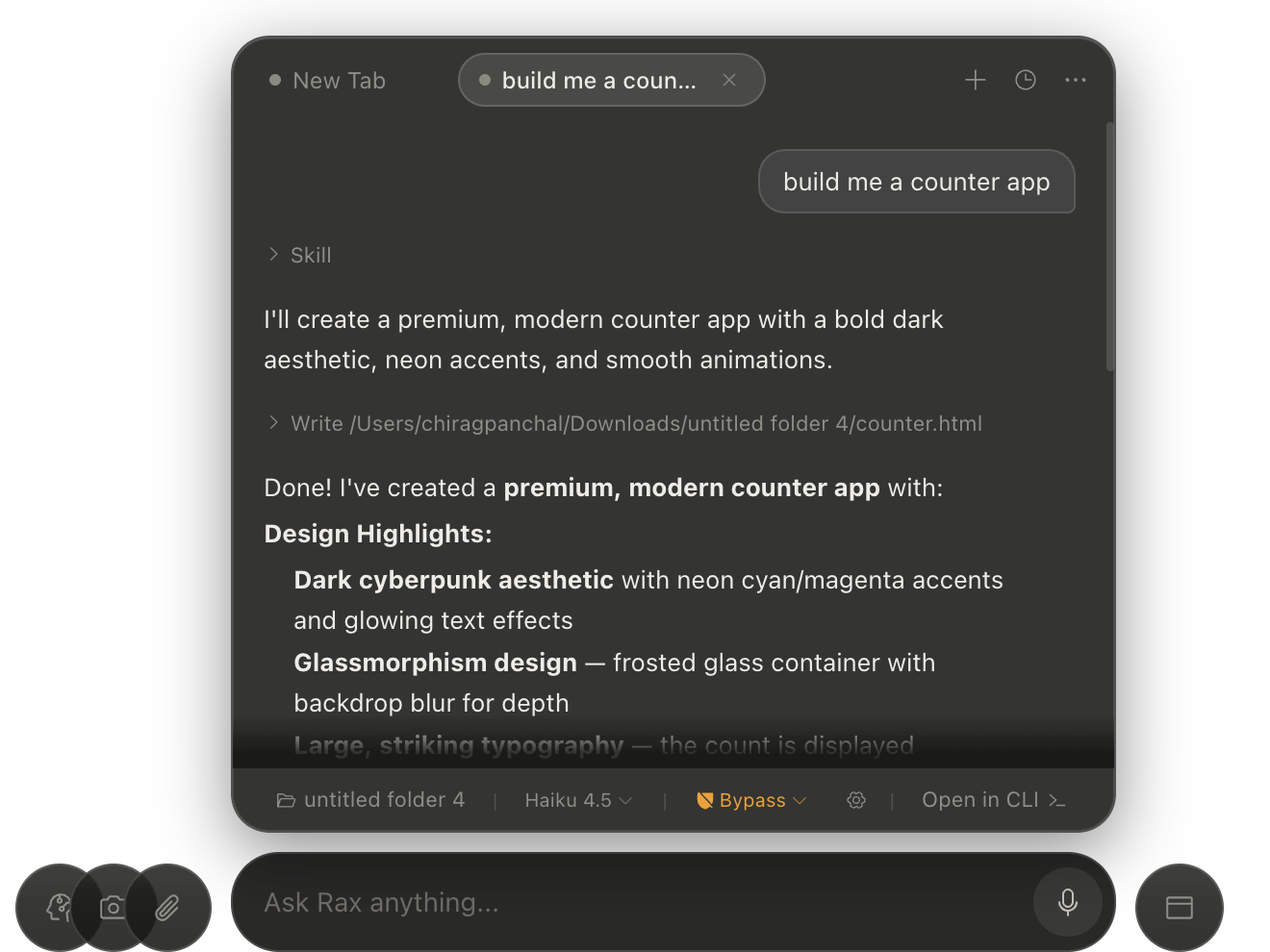1270x952 pixels.
Task: Switch to the New Tab tab
Action: coord(328,81)
